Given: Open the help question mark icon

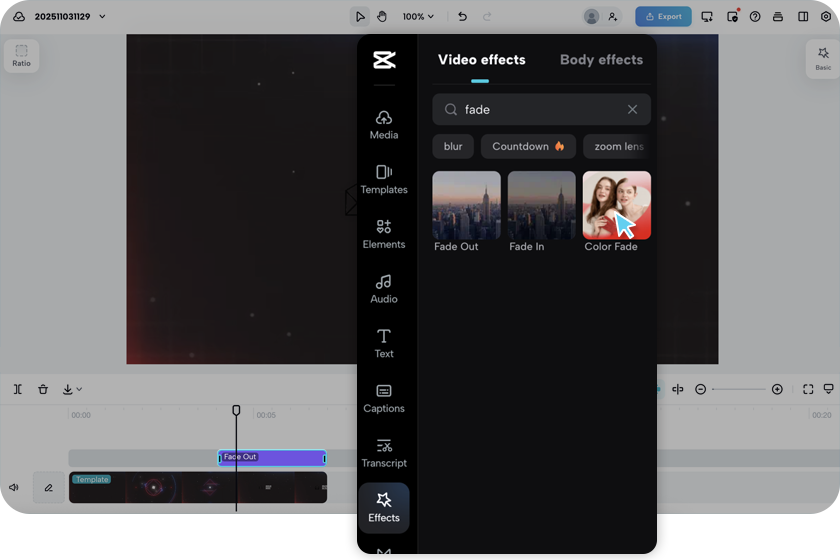Looking at the screenshot, I should tap(755, 17).
